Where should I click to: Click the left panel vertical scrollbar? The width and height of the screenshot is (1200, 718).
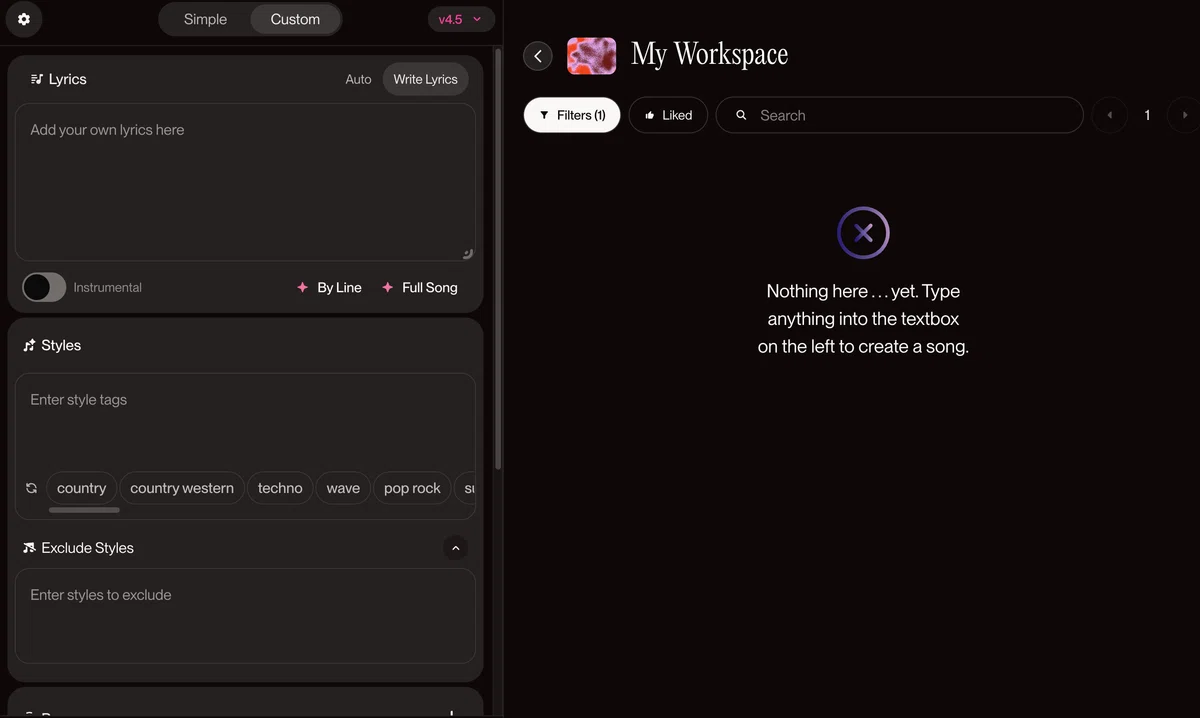point(498,258)
